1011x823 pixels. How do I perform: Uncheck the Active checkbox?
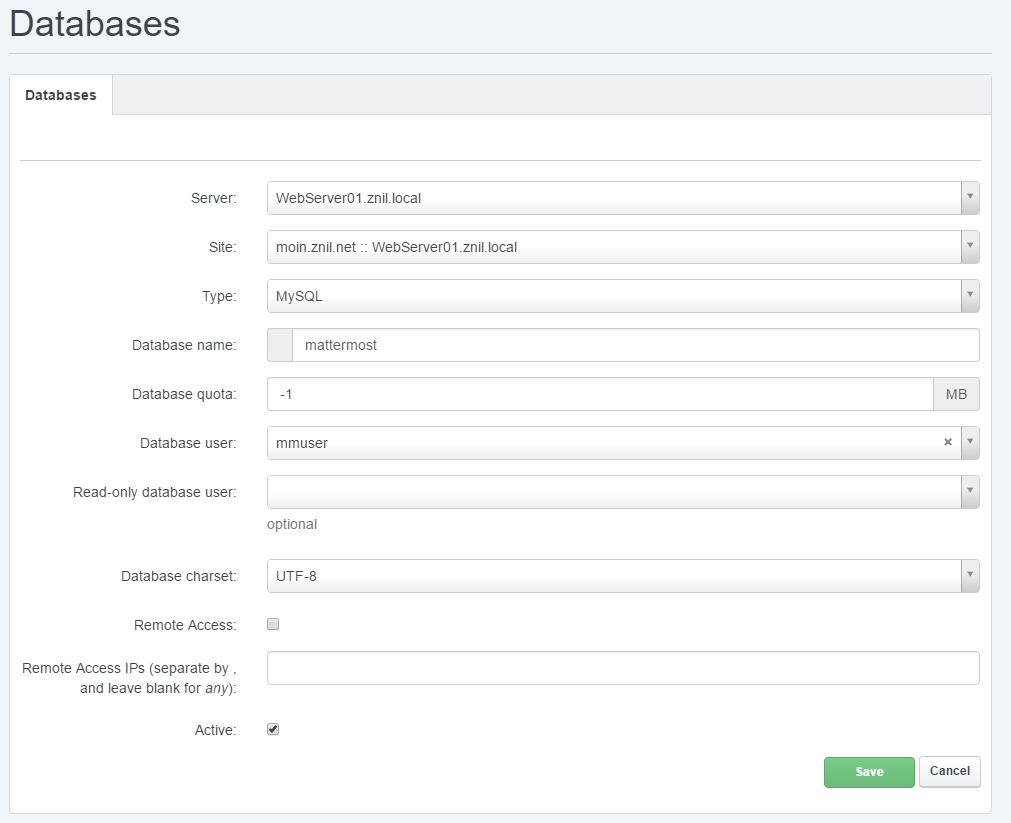[273, 730]
